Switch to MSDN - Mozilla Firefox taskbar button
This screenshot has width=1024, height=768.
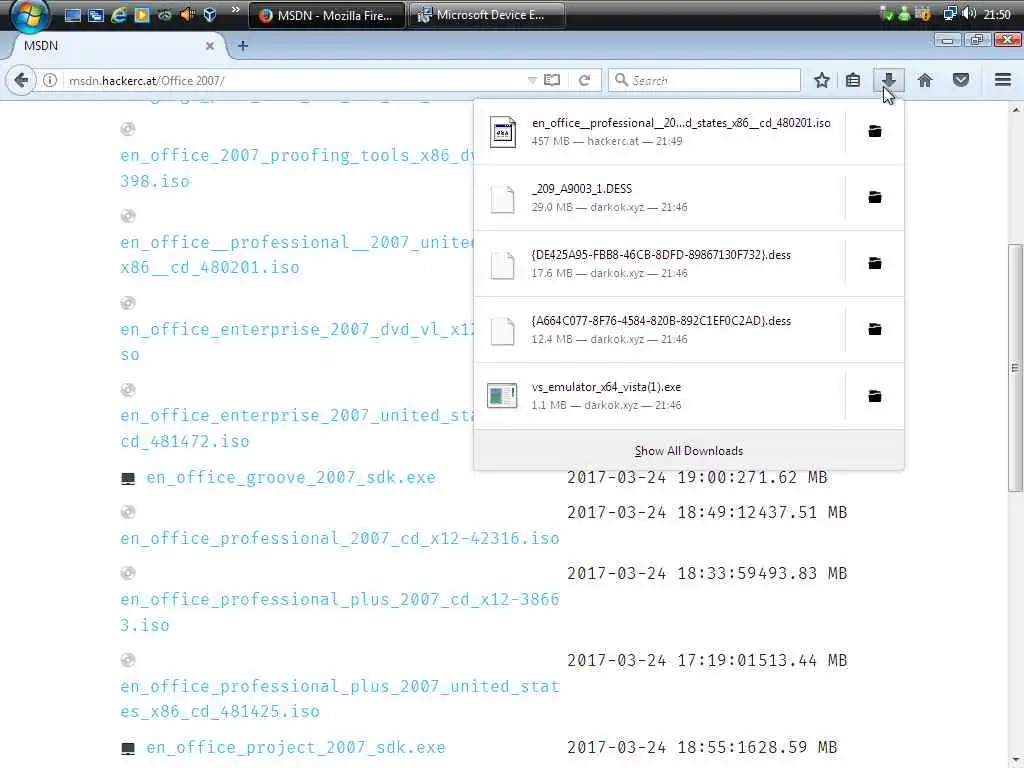[327, 15]
